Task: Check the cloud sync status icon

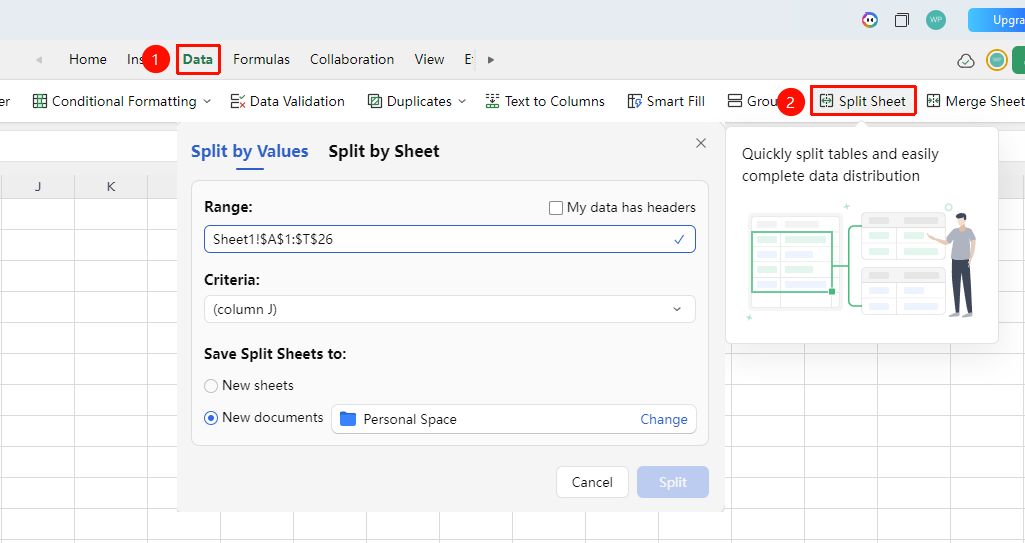Action: [966, 61]
